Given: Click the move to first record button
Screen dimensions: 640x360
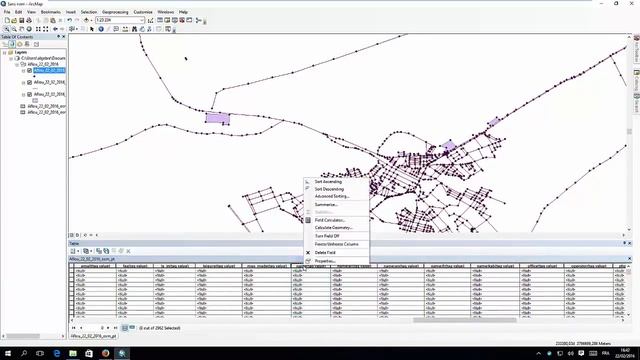Looking at the screenshot, I should coord(74,328).
